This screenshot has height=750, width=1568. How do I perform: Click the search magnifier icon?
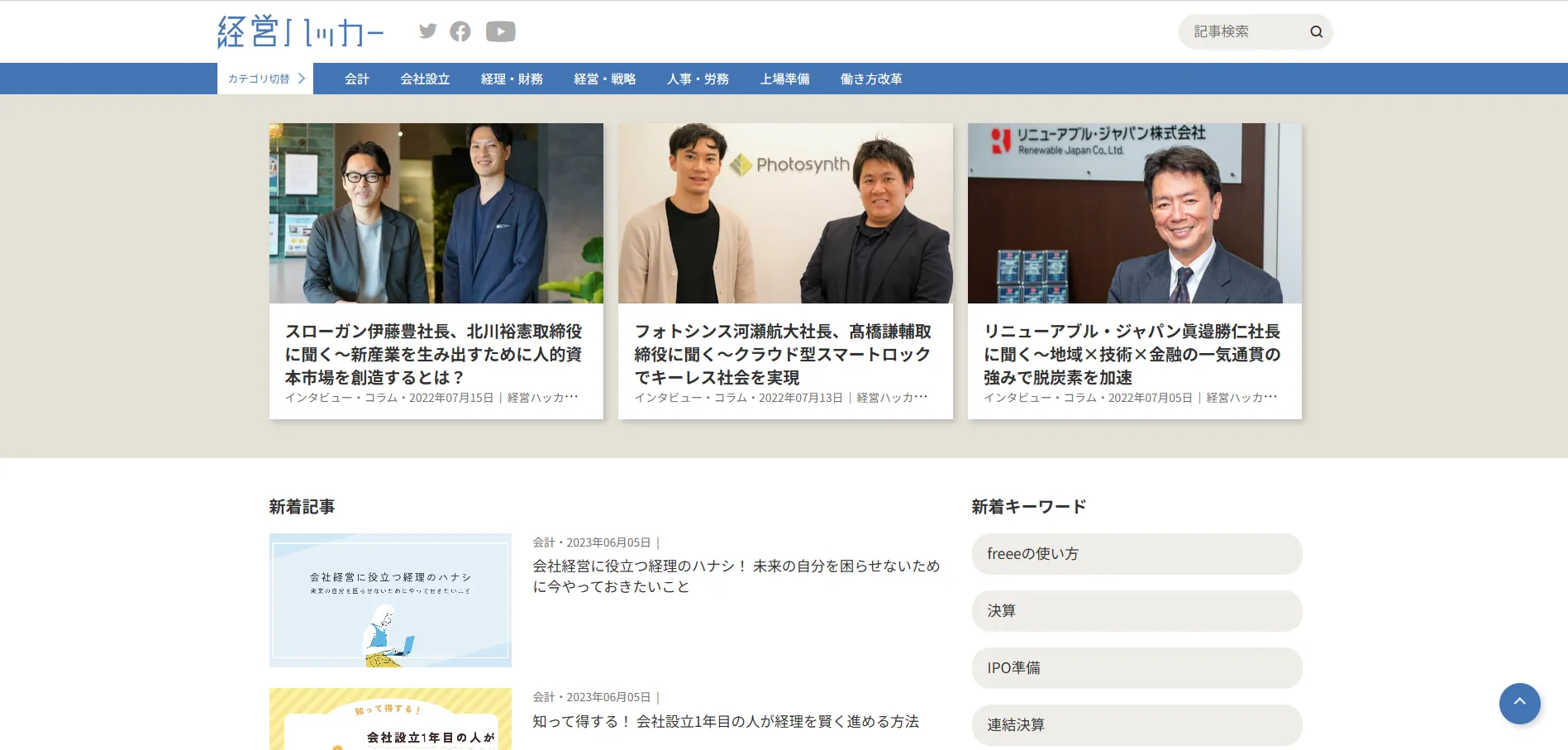[x=1317, y=31]
